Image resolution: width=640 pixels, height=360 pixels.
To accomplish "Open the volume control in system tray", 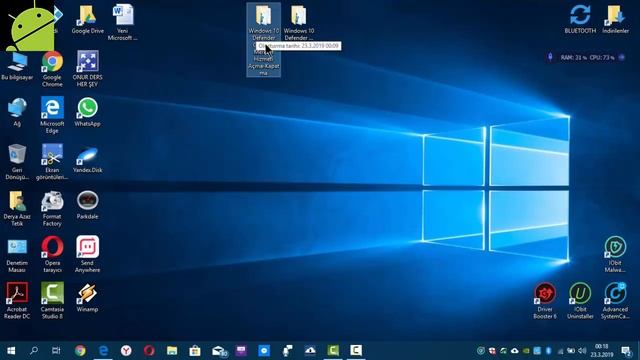I will click(582, 351).
